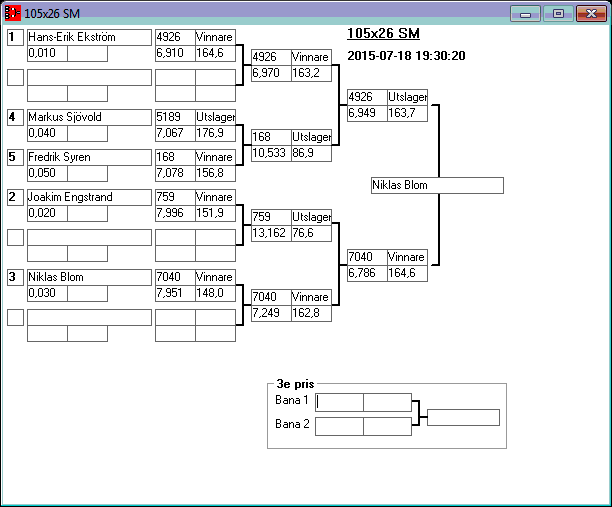Click the Joakim Engstrand name field
Viewport: 612px width, 507px height.
coord(88,197)
